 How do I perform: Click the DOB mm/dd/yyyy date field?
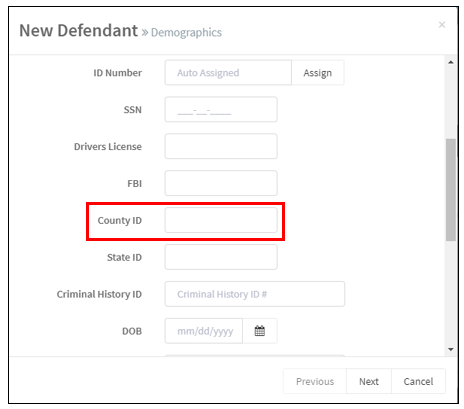pos(204,331)
